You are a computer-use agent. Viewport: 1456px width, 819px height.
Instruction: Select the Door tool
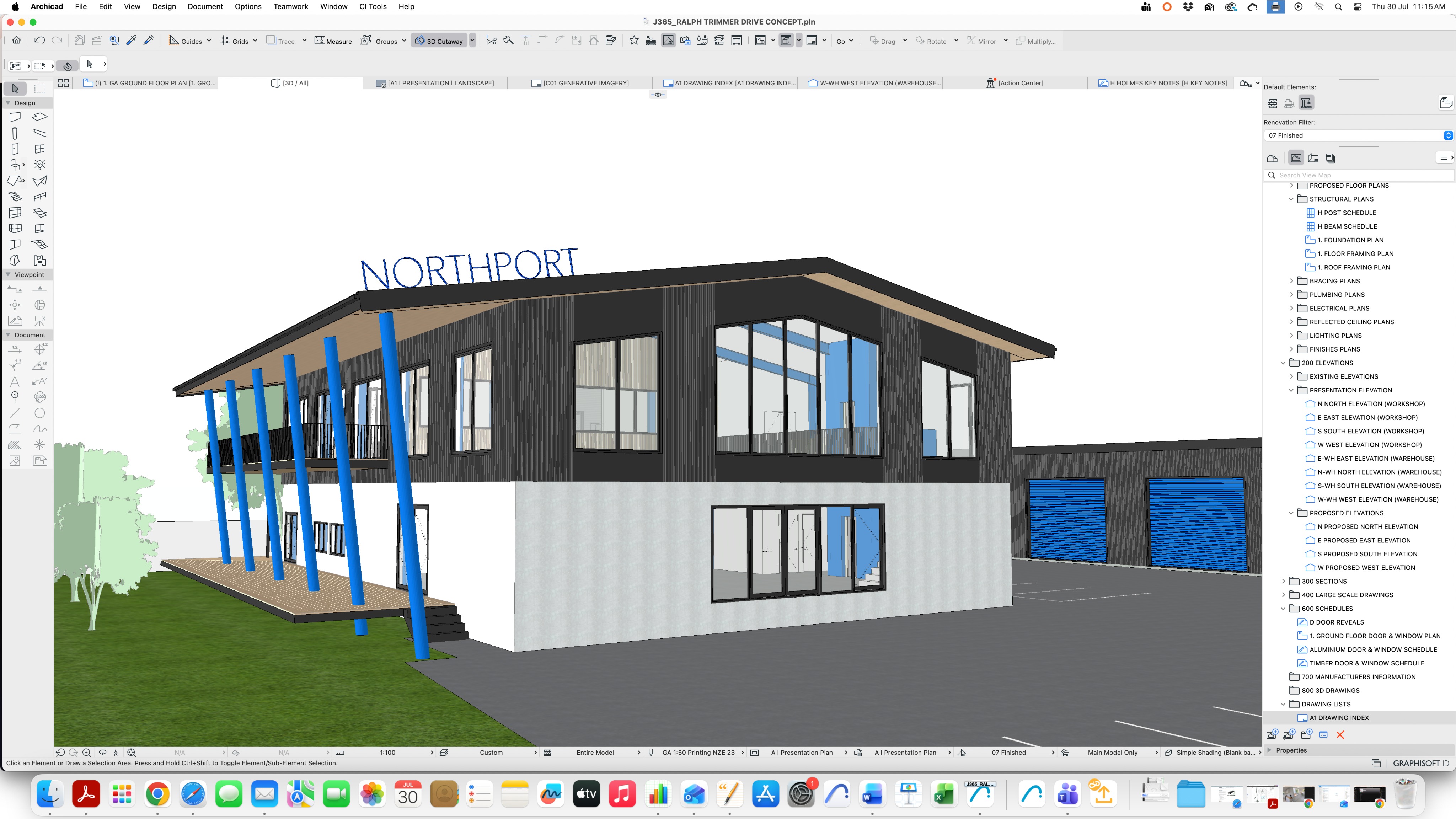click(x=15, y=149)
